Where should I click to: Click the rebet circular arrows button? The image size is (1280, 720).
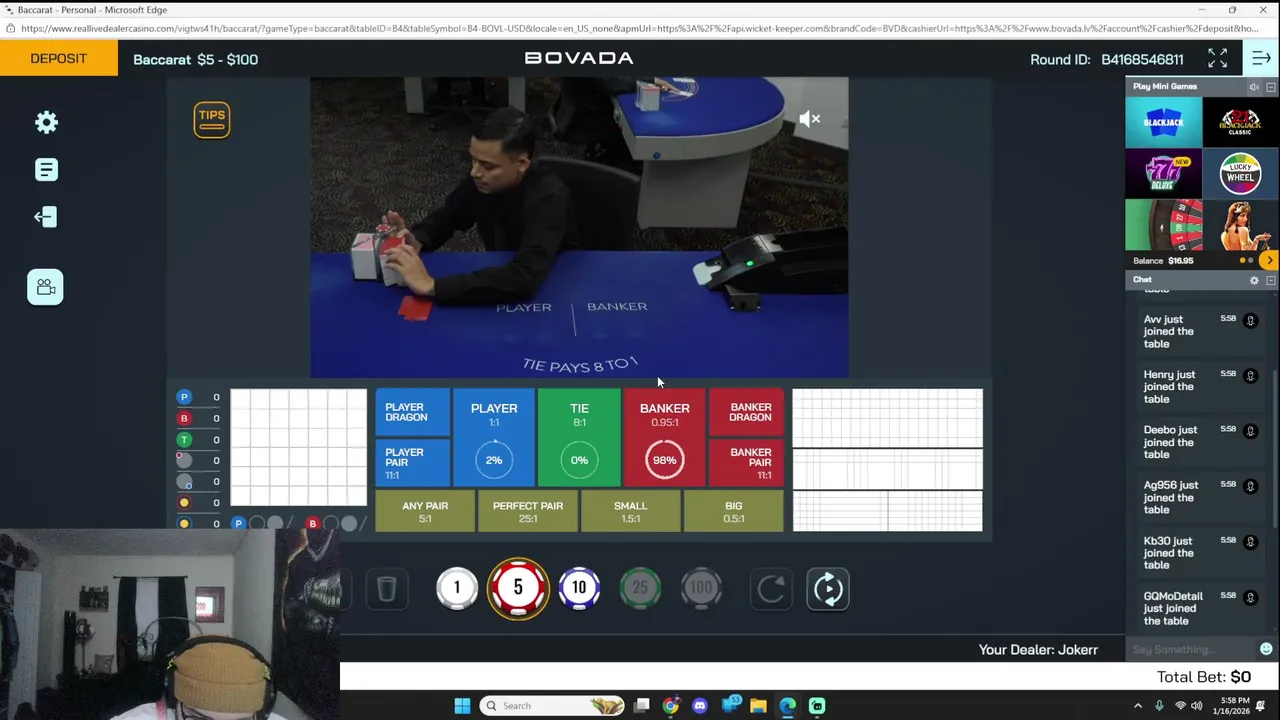pyautogui.click(x=828, y=589)
